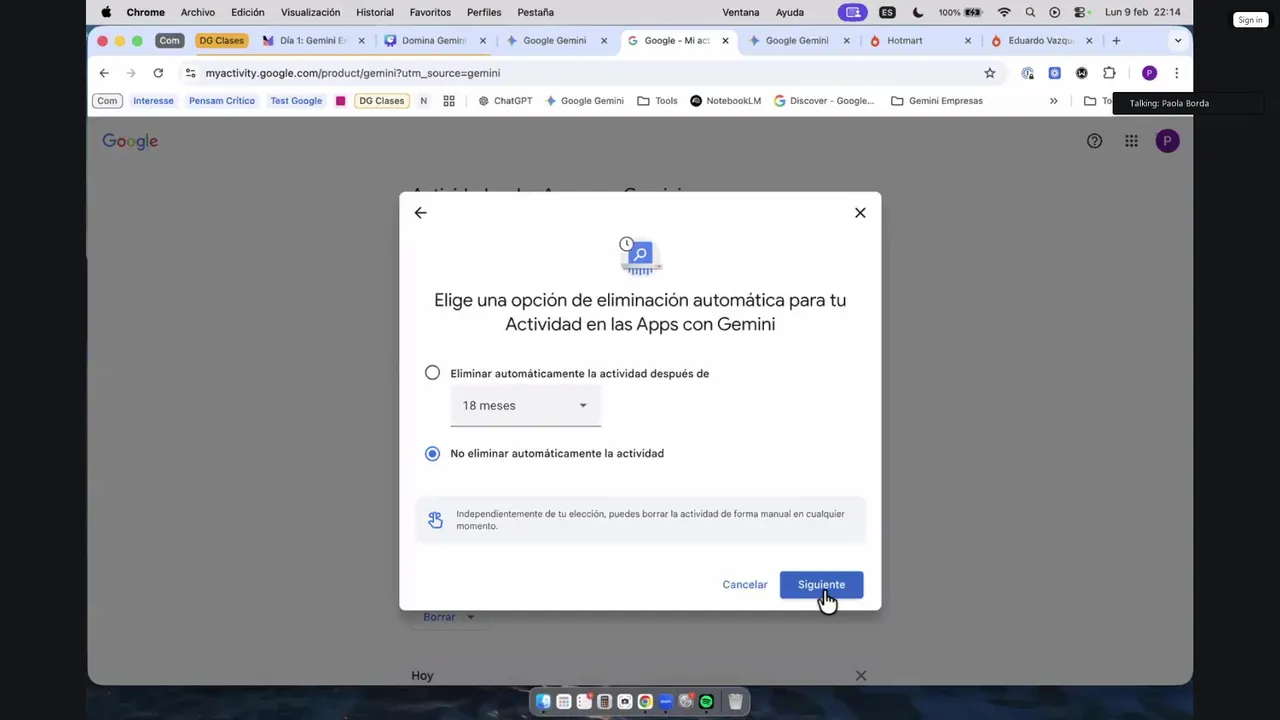This screenshot has width=1280, height=720.
Task: Select "No eliminar automáticamente la actividad" radio
Action: [x=432, y=453]
